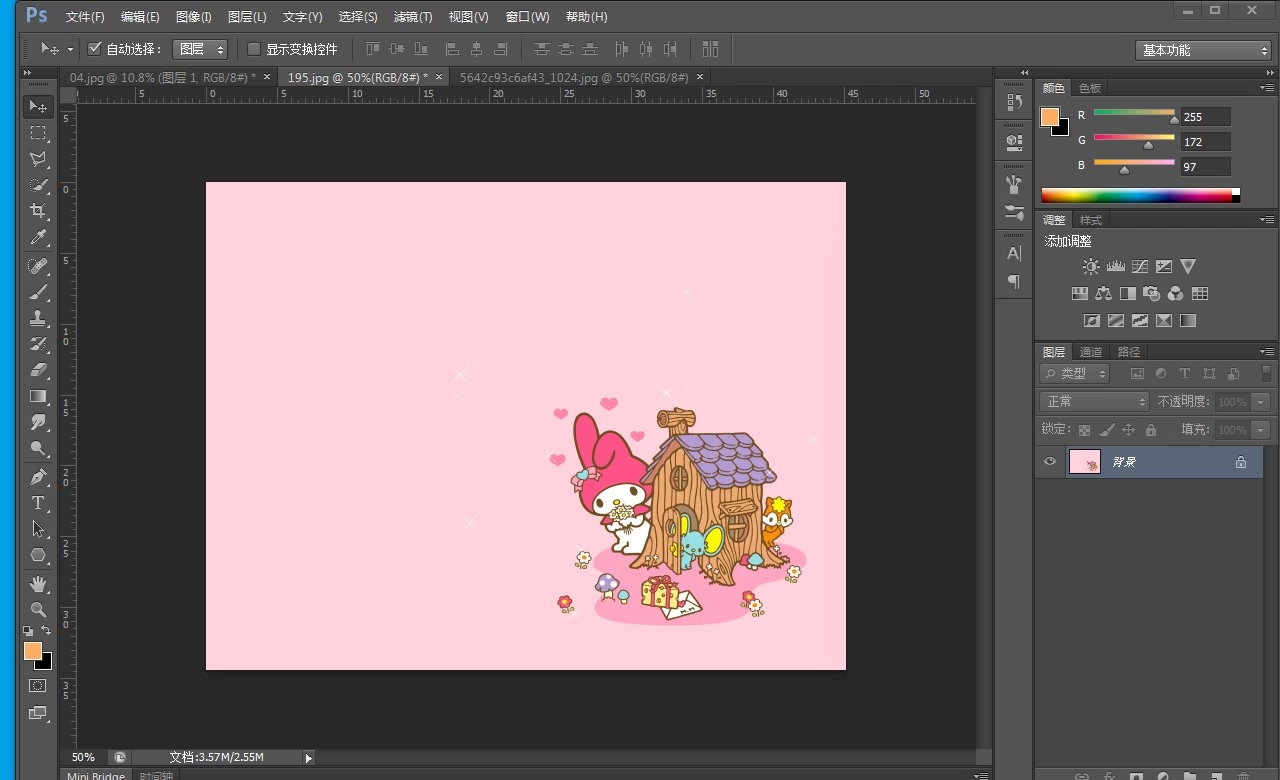Toggle the layer filter on/off switch
1280x780 pixels.
click(1268, 373)
